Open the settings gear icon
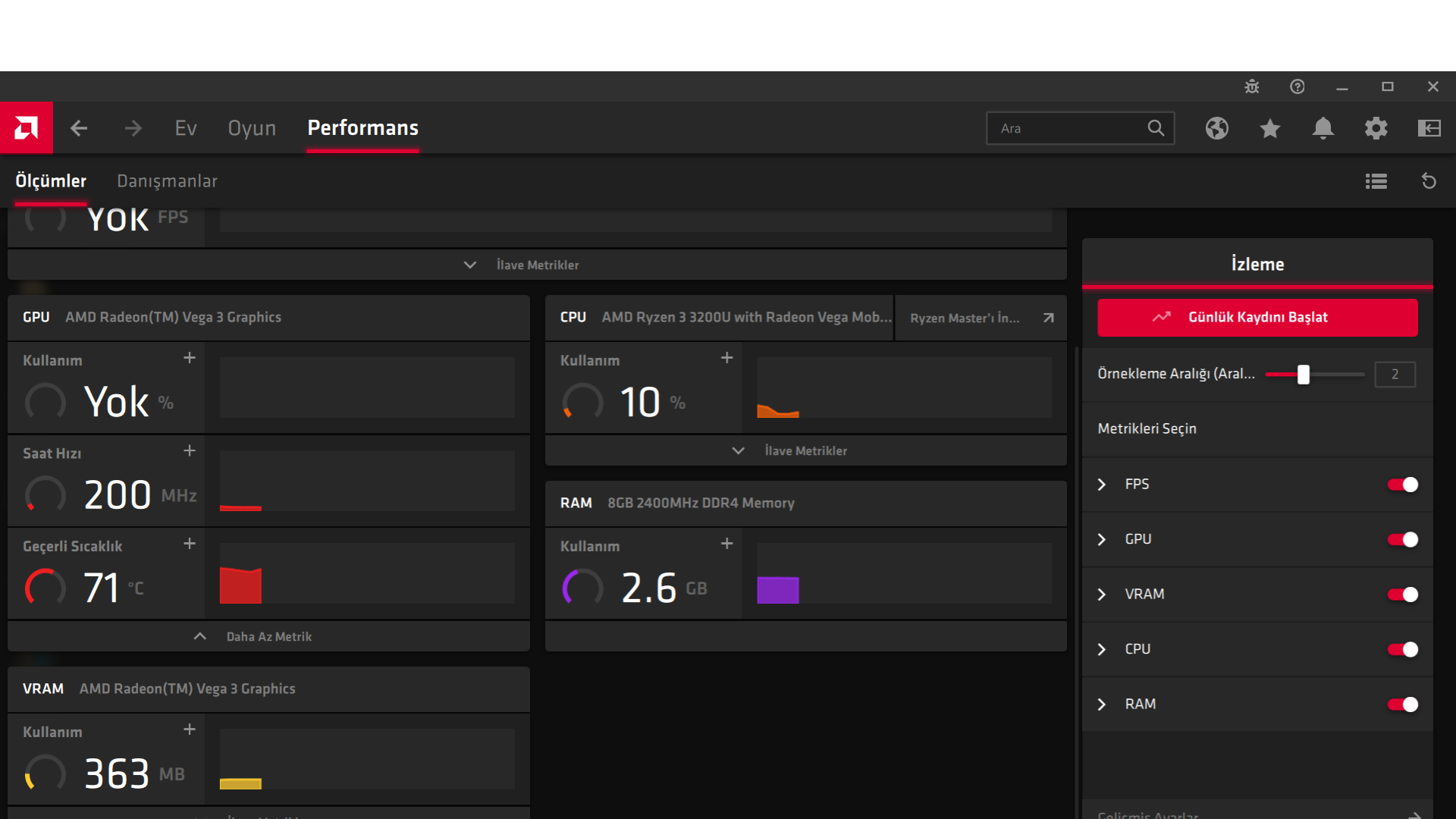1456x819 pixels. 1376,128
